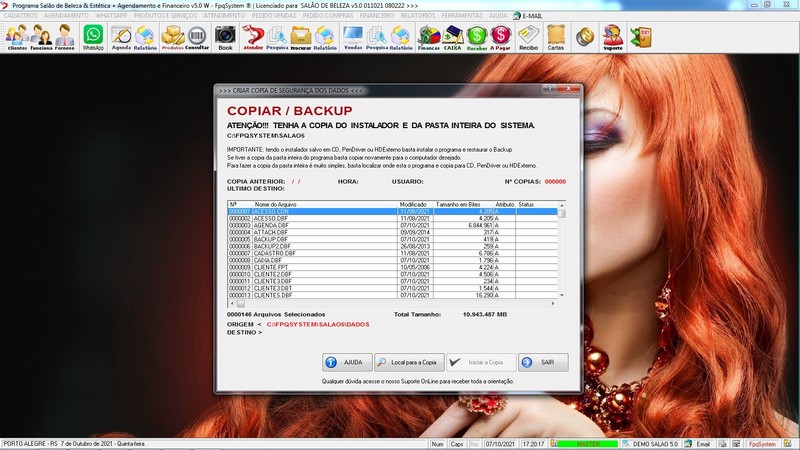Click the printer icon in status bar

point(722,444)
